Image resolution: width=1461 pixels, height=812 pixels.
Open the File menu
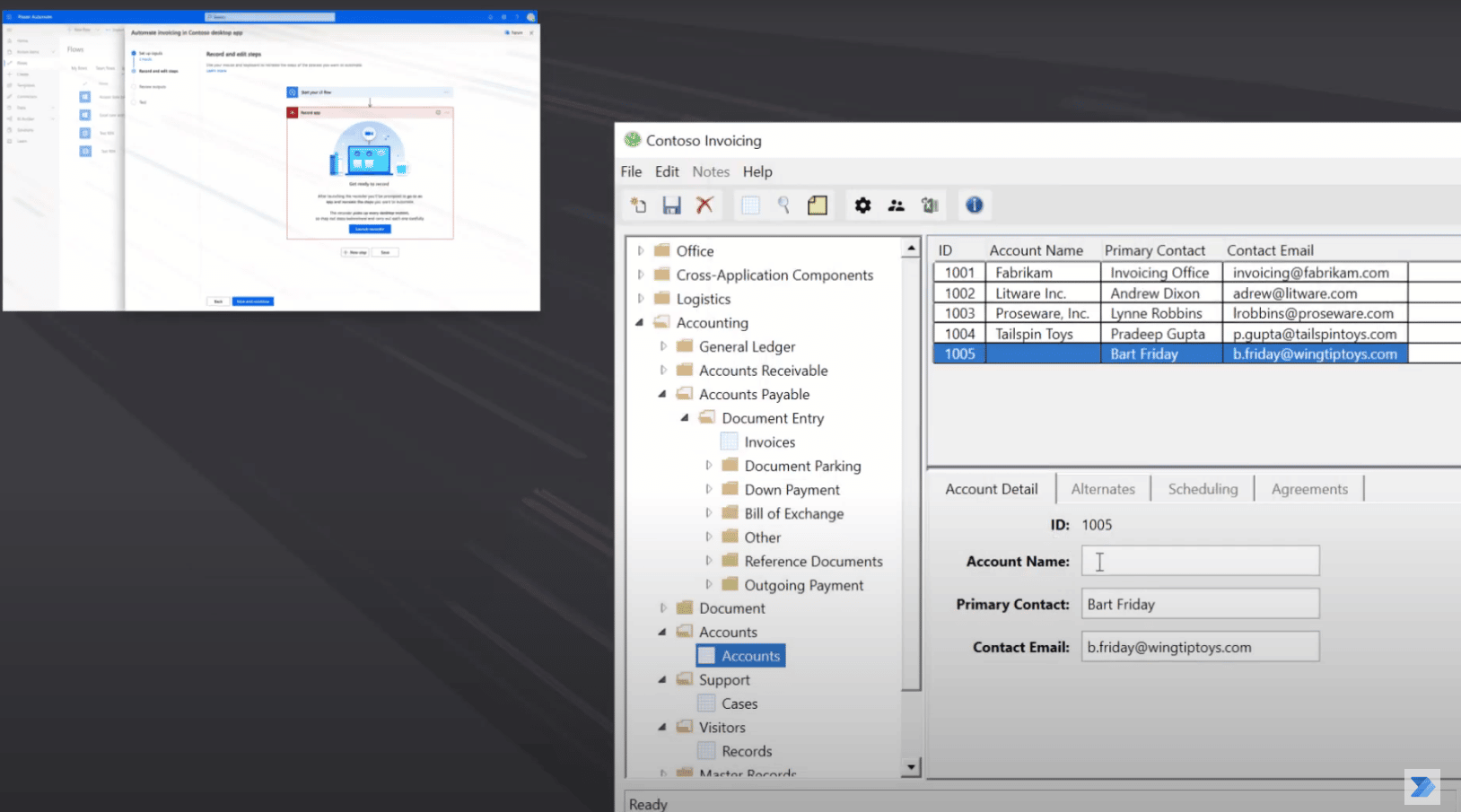(x=631, y=171)
